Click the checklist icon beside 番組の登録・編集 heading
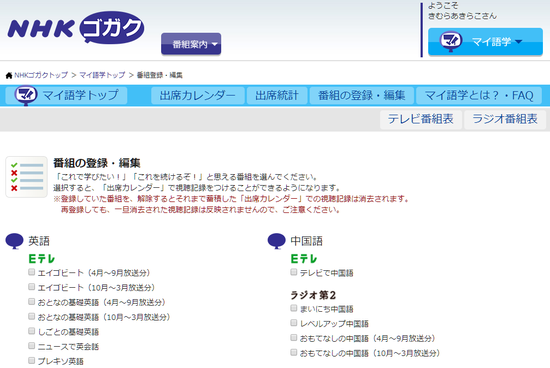Screen dimensions: 550x368 (27, 177)
